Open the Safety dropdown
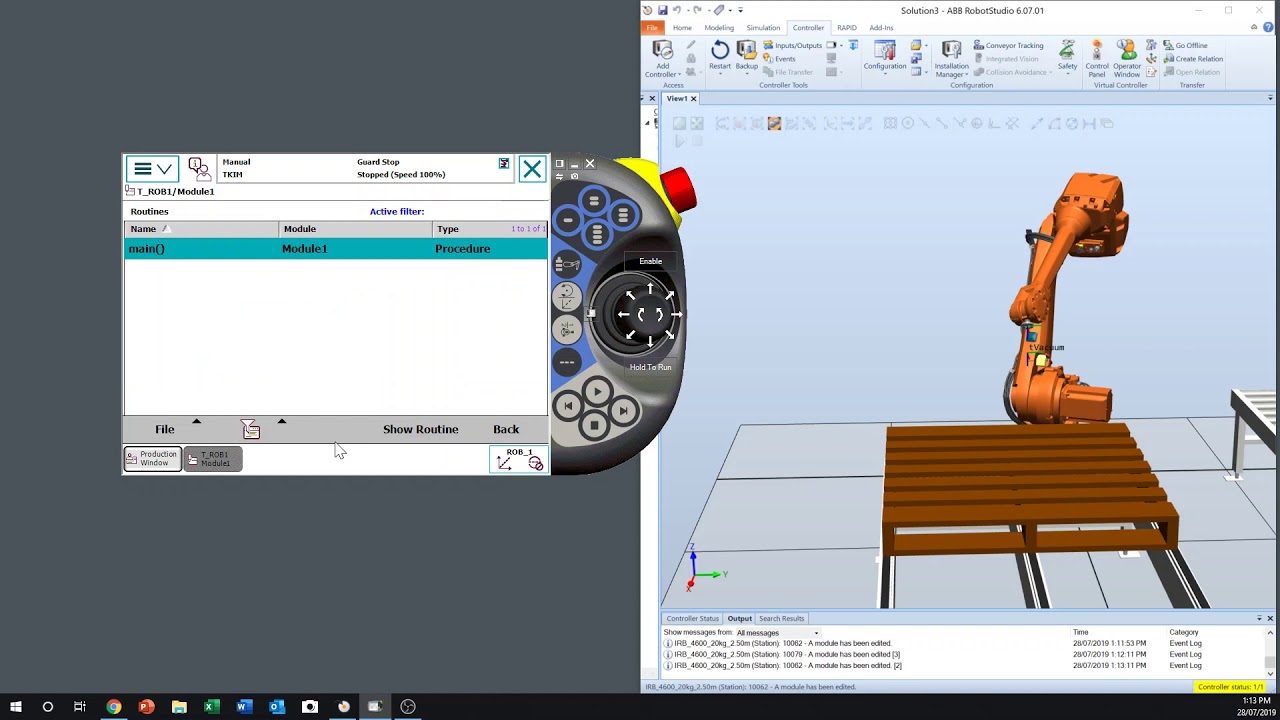The height and width of the screenshot is (720, 1280). tap(1067, 57)
